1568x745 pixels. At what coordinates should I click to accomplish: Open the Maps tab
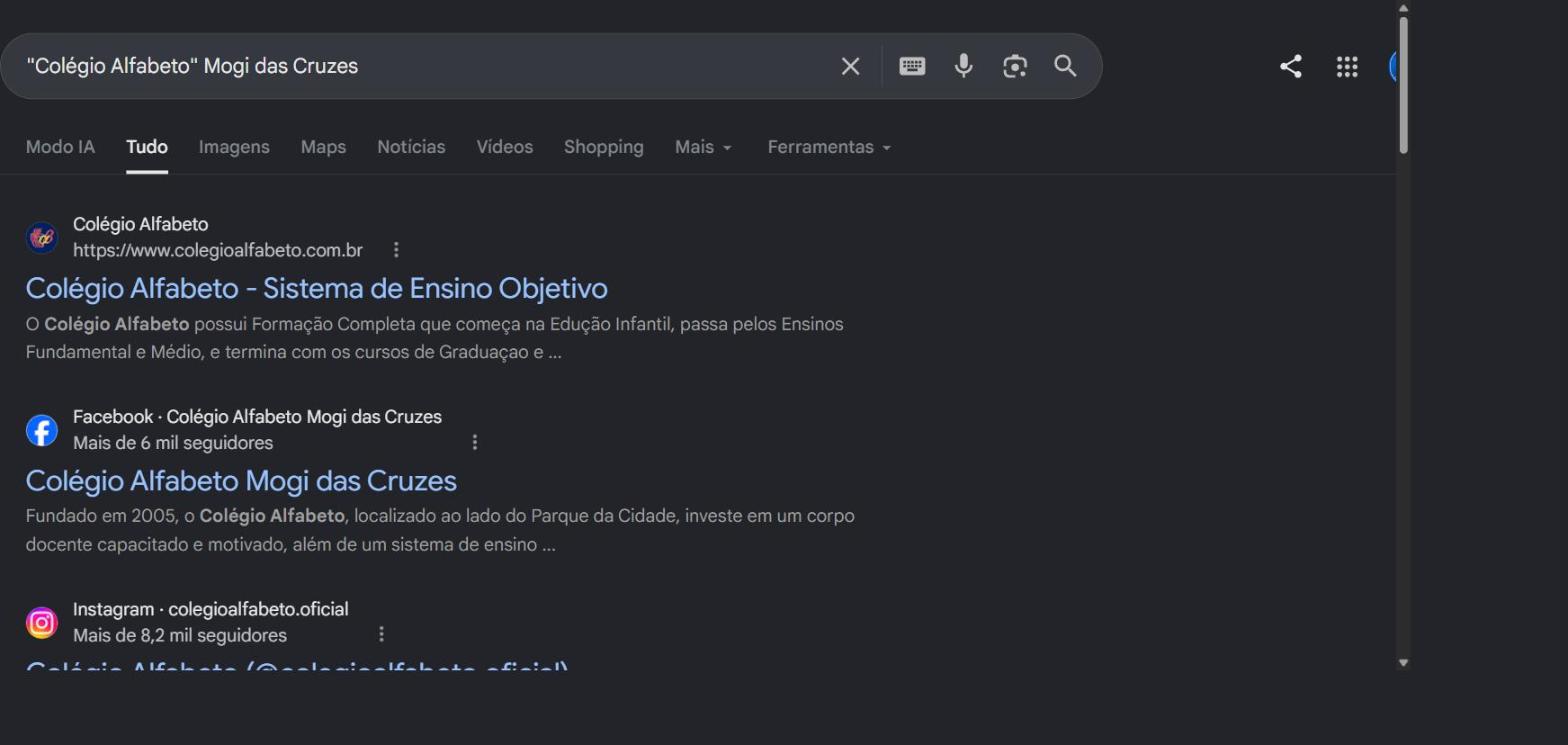tap(323, 147)
